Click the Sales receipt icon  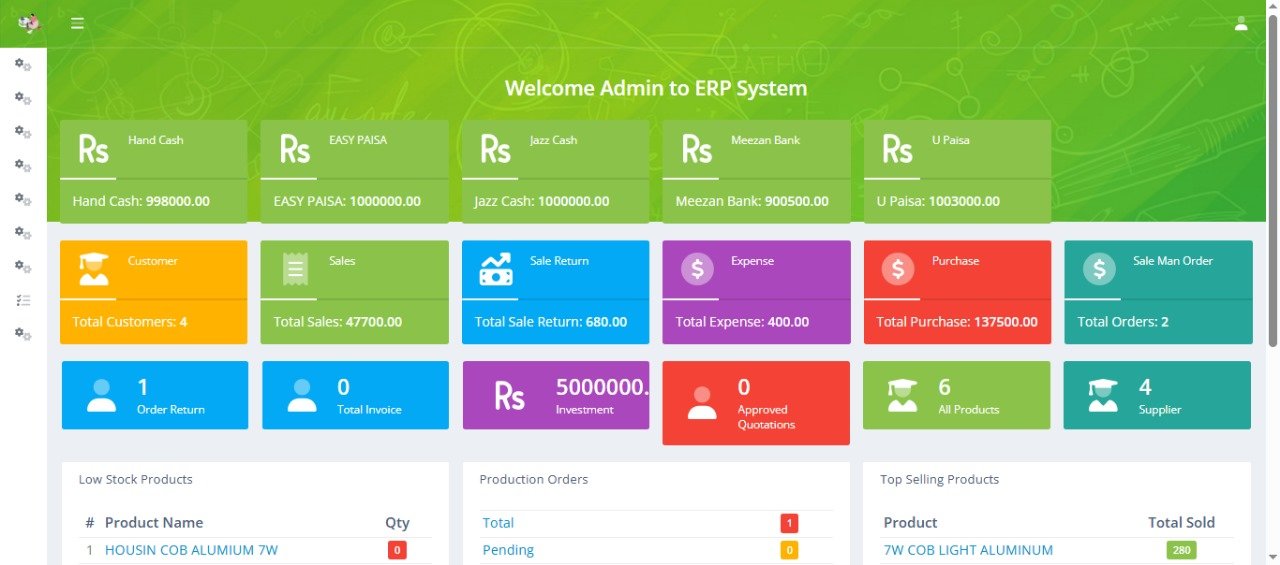pos(294,269)
